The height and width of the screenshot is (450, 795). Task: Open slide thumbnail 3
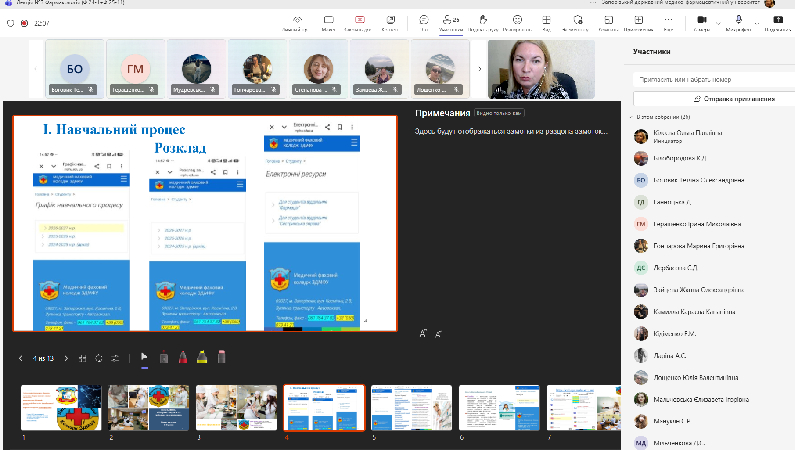[236, 408]
